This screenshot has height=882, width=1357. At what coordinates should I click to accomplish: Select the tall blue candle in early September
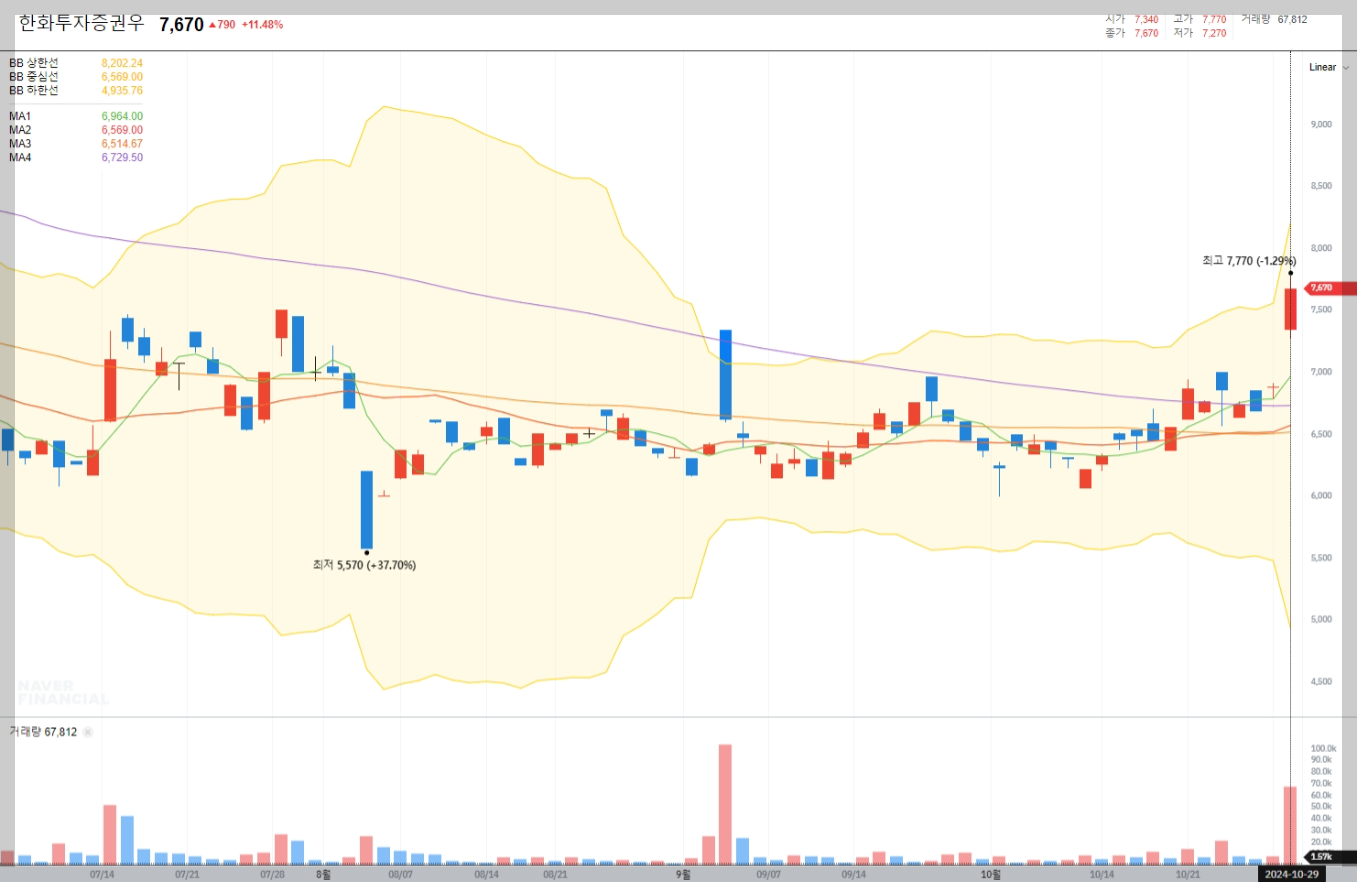pos(725,374)
